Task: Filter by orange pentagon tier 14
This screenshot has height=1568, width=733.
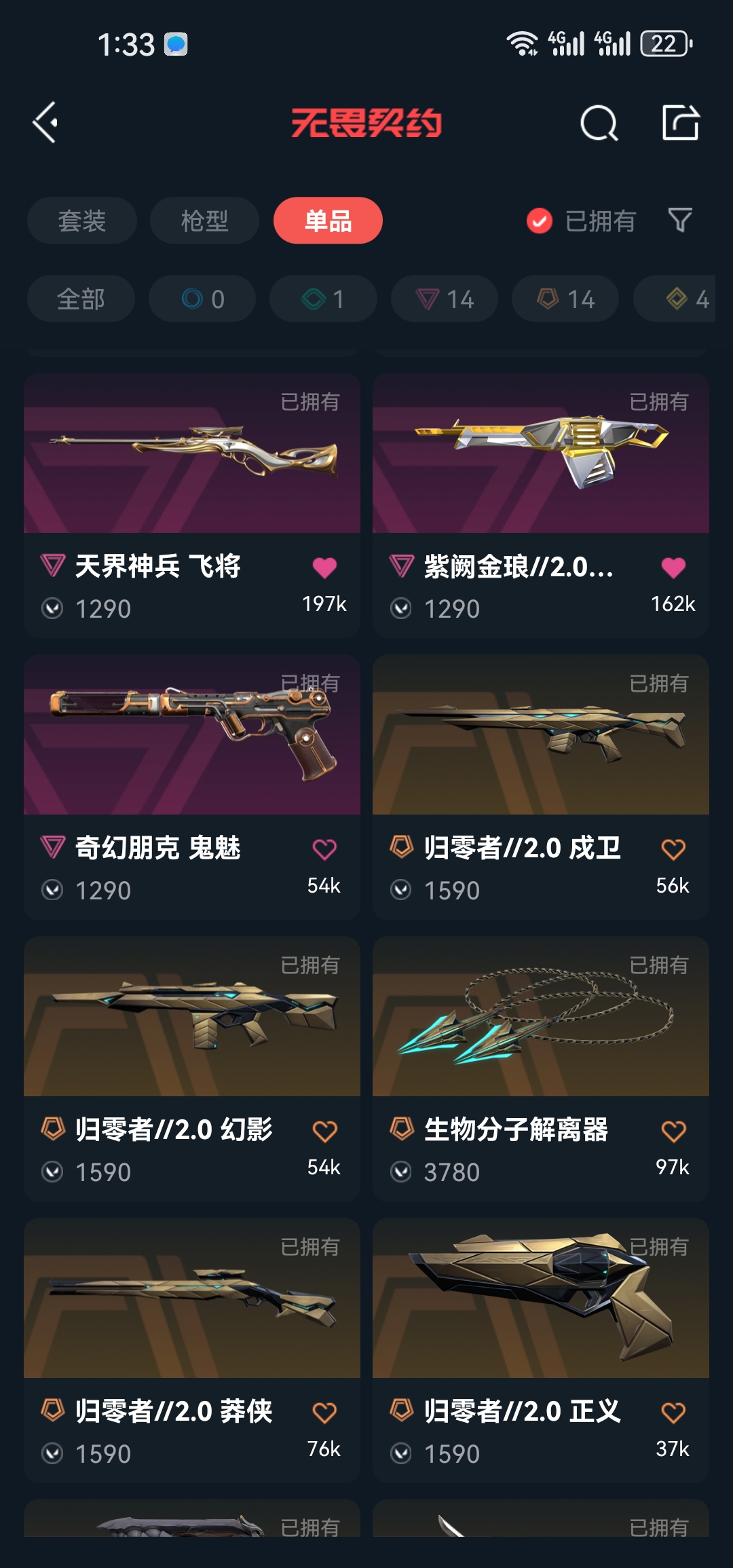Action: point(565,299)
